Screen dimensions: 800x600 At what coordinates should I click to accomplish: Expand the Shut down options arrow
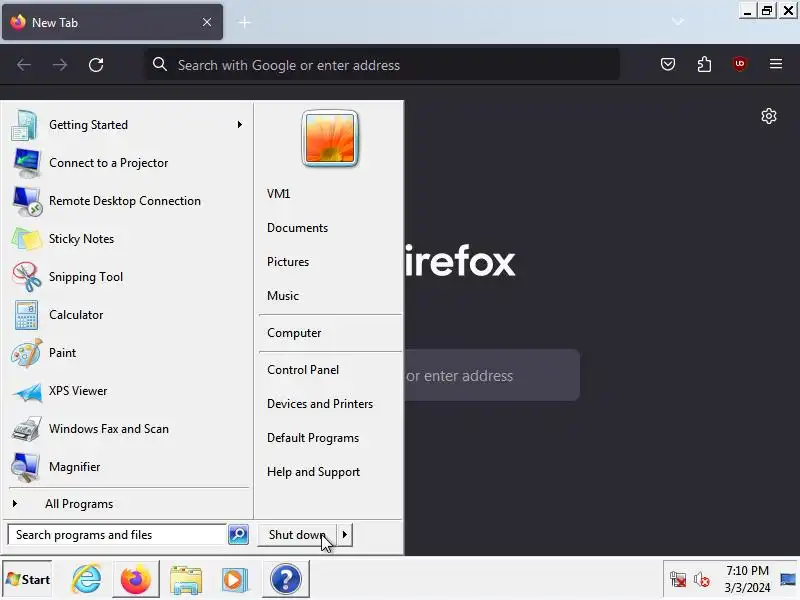point(345,535)
